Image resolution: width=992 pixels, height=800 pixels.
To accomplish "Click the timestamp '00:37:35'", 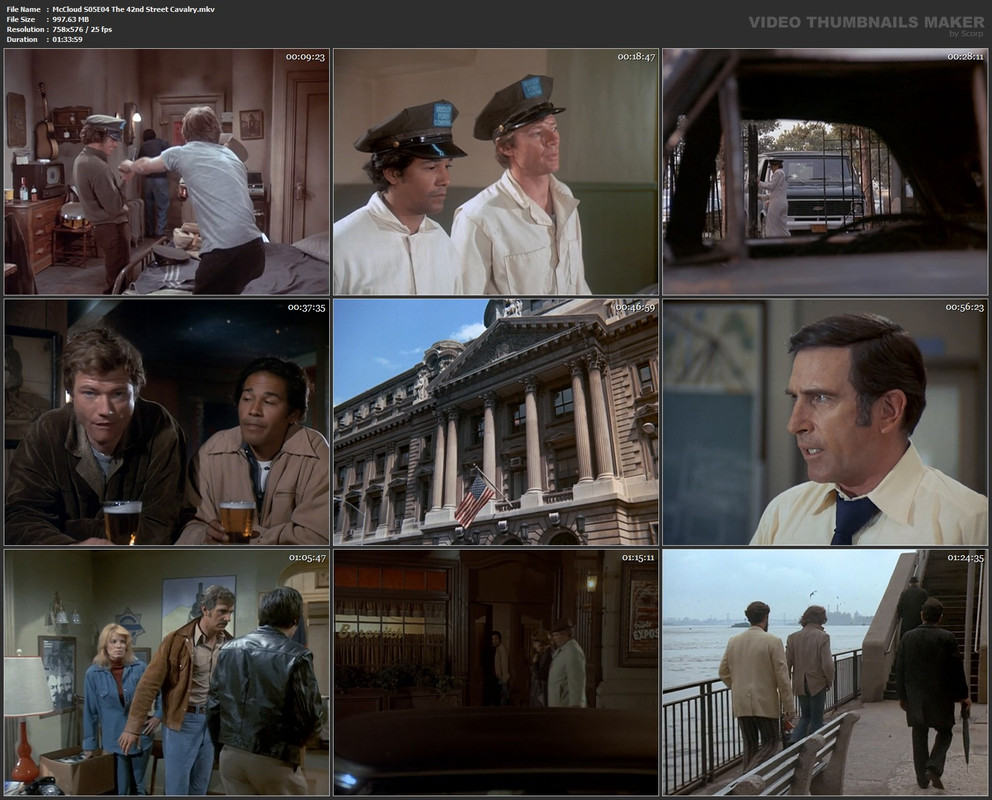I will 306,307.
